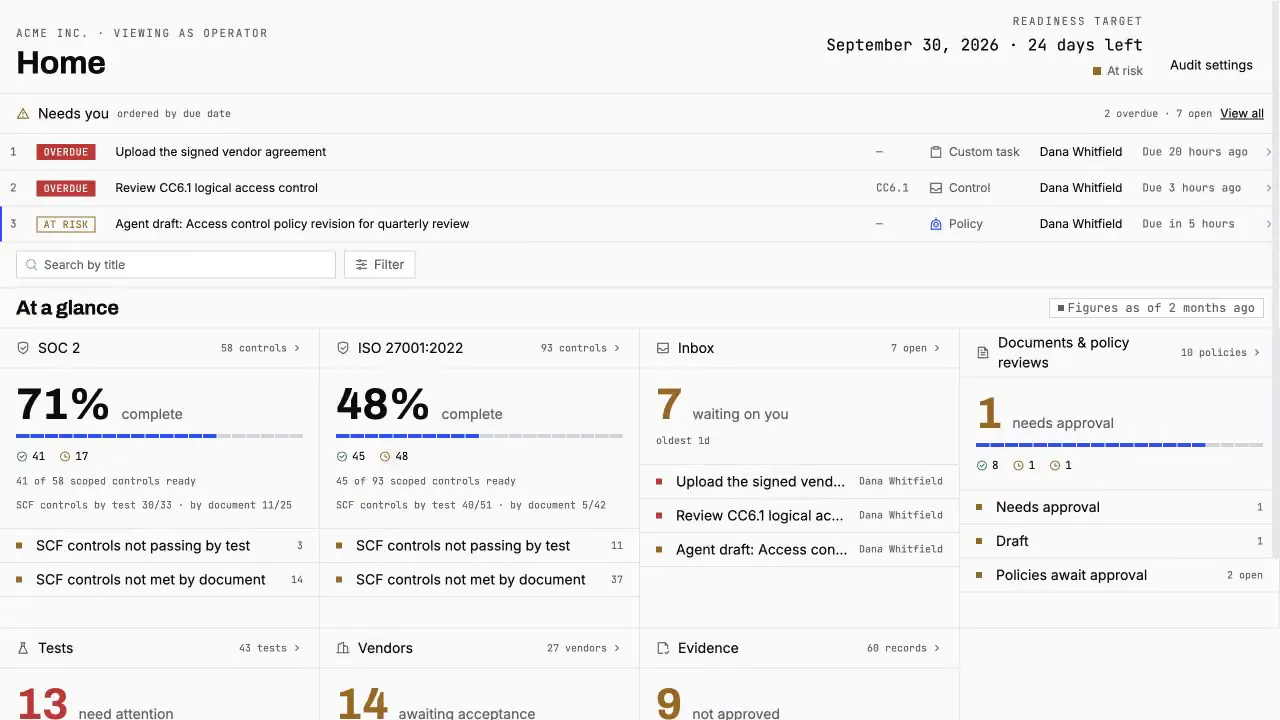Click the Custom task clipboard icon

click(x=936, y=152)
